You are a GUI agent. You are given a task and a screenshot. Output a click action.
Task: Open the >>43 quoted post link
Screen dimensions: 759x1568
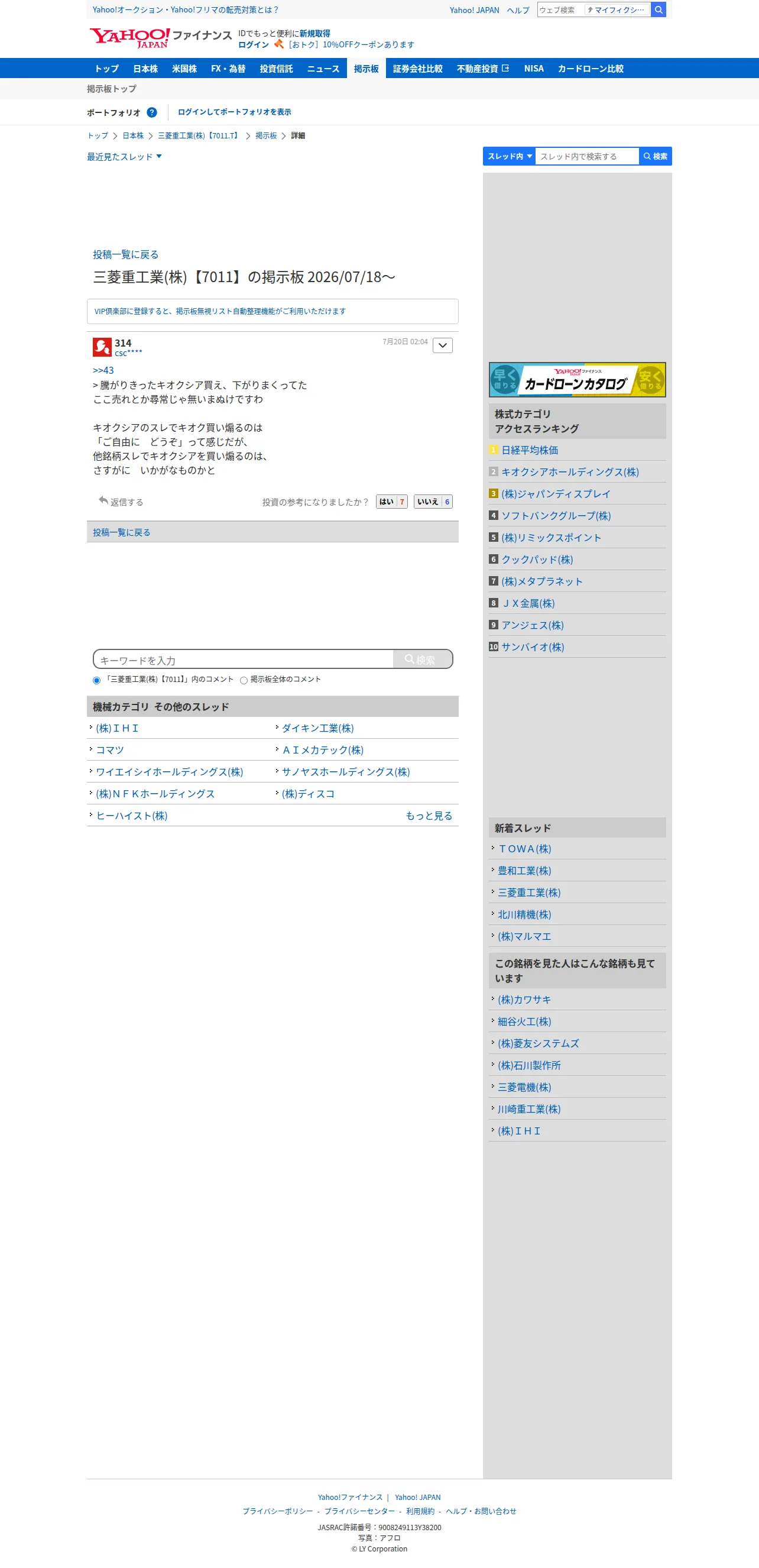pyautogui.click(x=103, y=370)
